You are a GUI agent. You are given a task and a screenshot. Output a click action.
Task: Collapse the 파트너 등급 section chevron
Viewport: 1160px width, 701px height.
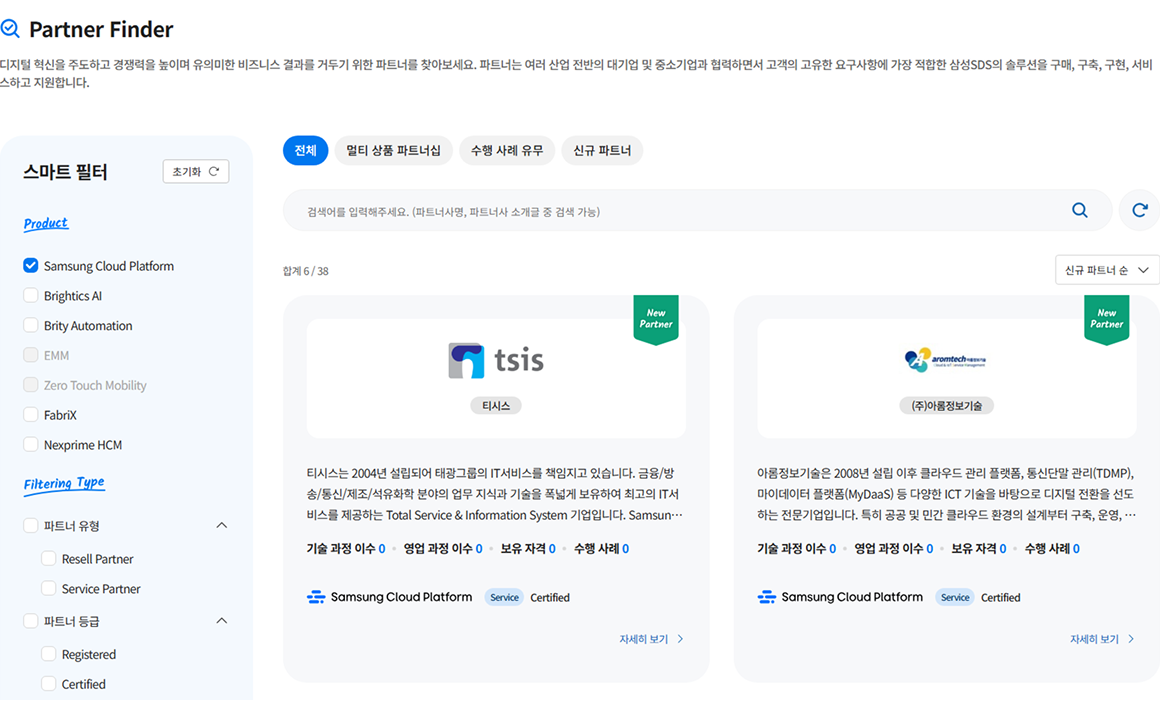[x=221, y=620]
